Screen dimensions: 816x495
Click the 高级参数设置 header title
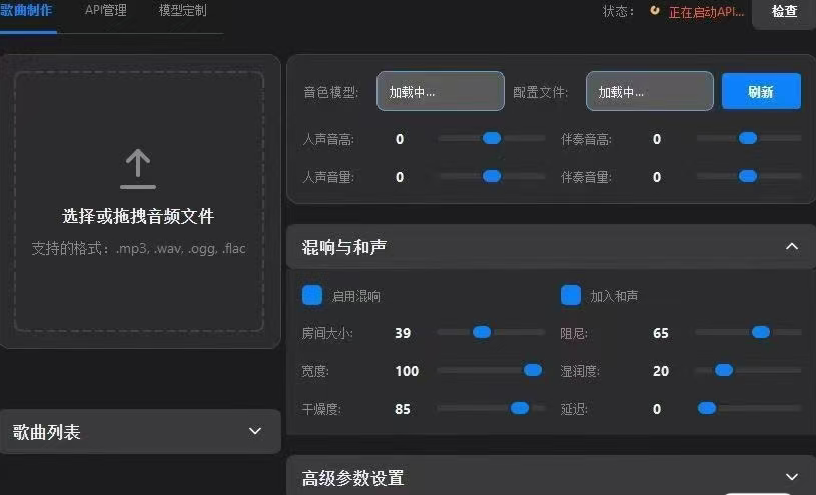(x=353, y=478)
